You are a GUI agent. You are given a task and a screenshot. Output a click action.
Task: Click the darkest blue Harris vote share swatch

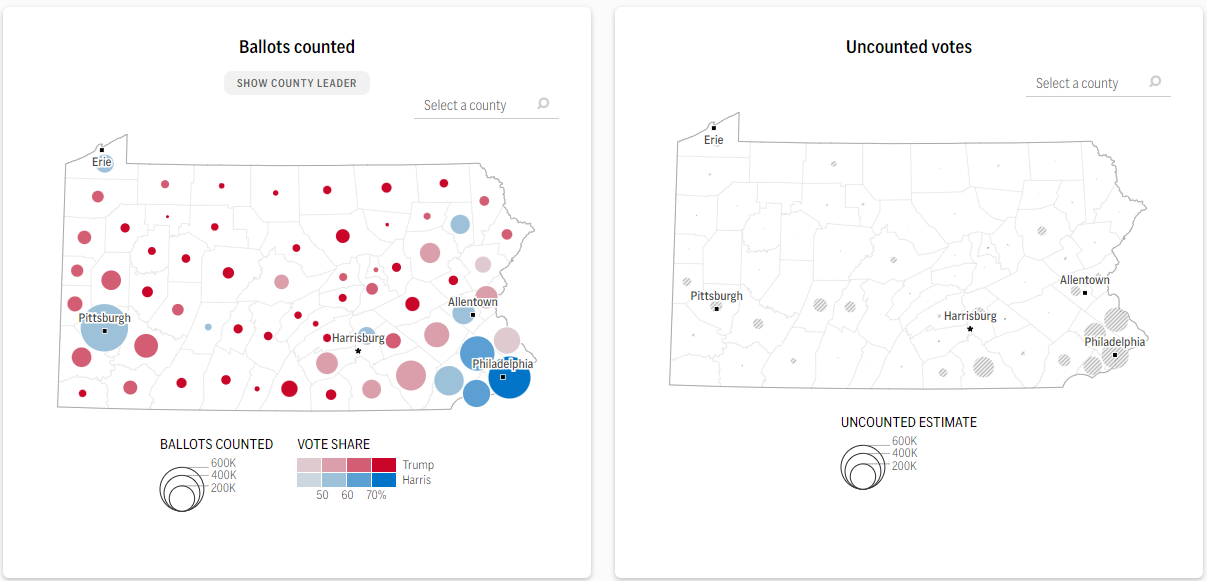pyautogui.click(x=384, y=480)
